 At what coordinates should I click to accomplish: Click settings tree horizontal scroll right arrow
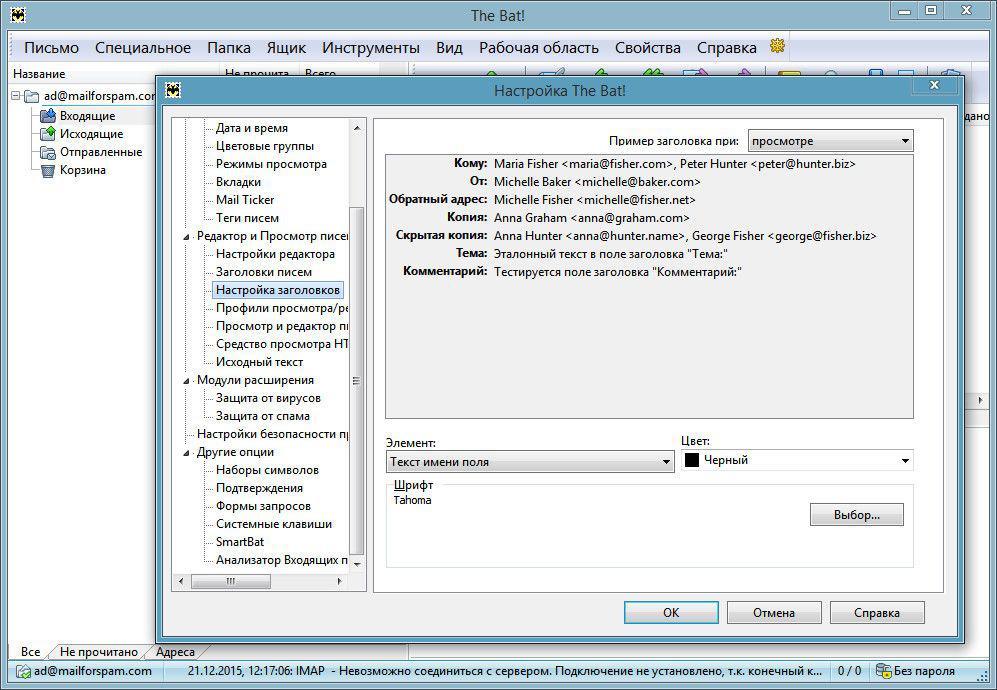[340, 581]
